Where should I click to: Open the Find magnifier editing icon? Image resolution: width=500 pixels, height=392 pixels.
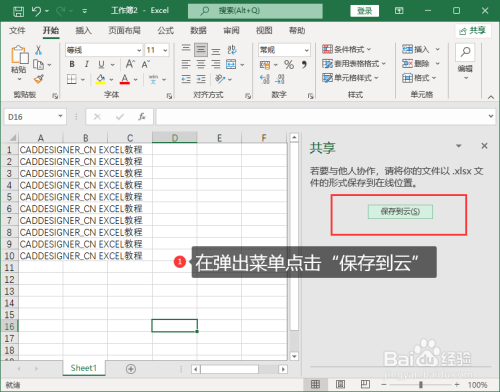coord(465,52)
